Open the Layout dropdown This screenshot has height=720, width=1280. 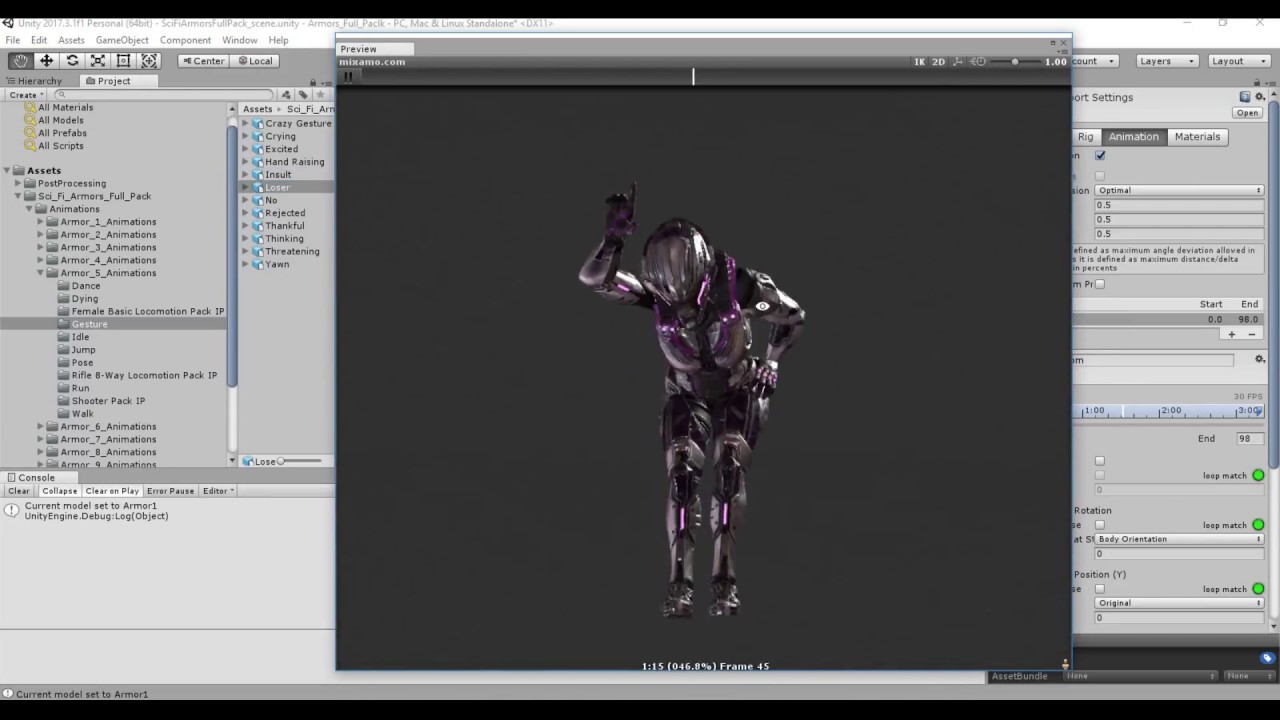[x=1238, y=61]
